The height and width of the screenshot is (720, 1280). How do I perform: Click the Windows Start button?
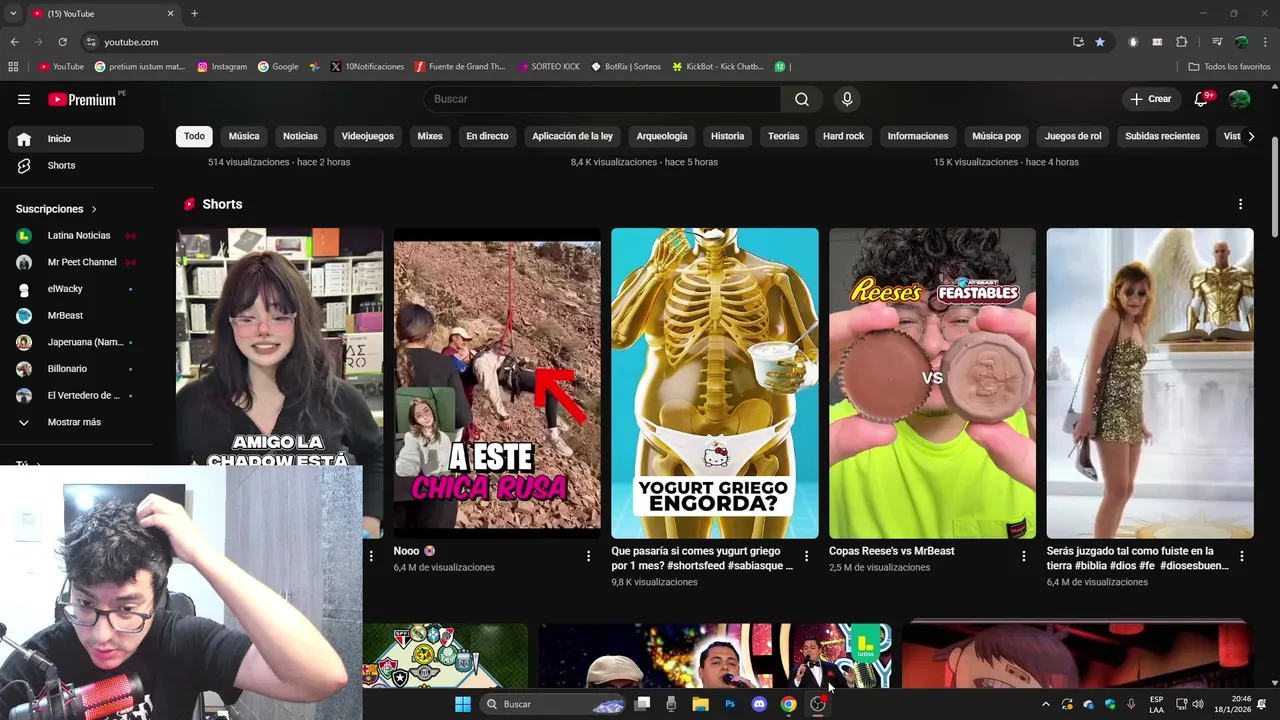coord(463,704)
